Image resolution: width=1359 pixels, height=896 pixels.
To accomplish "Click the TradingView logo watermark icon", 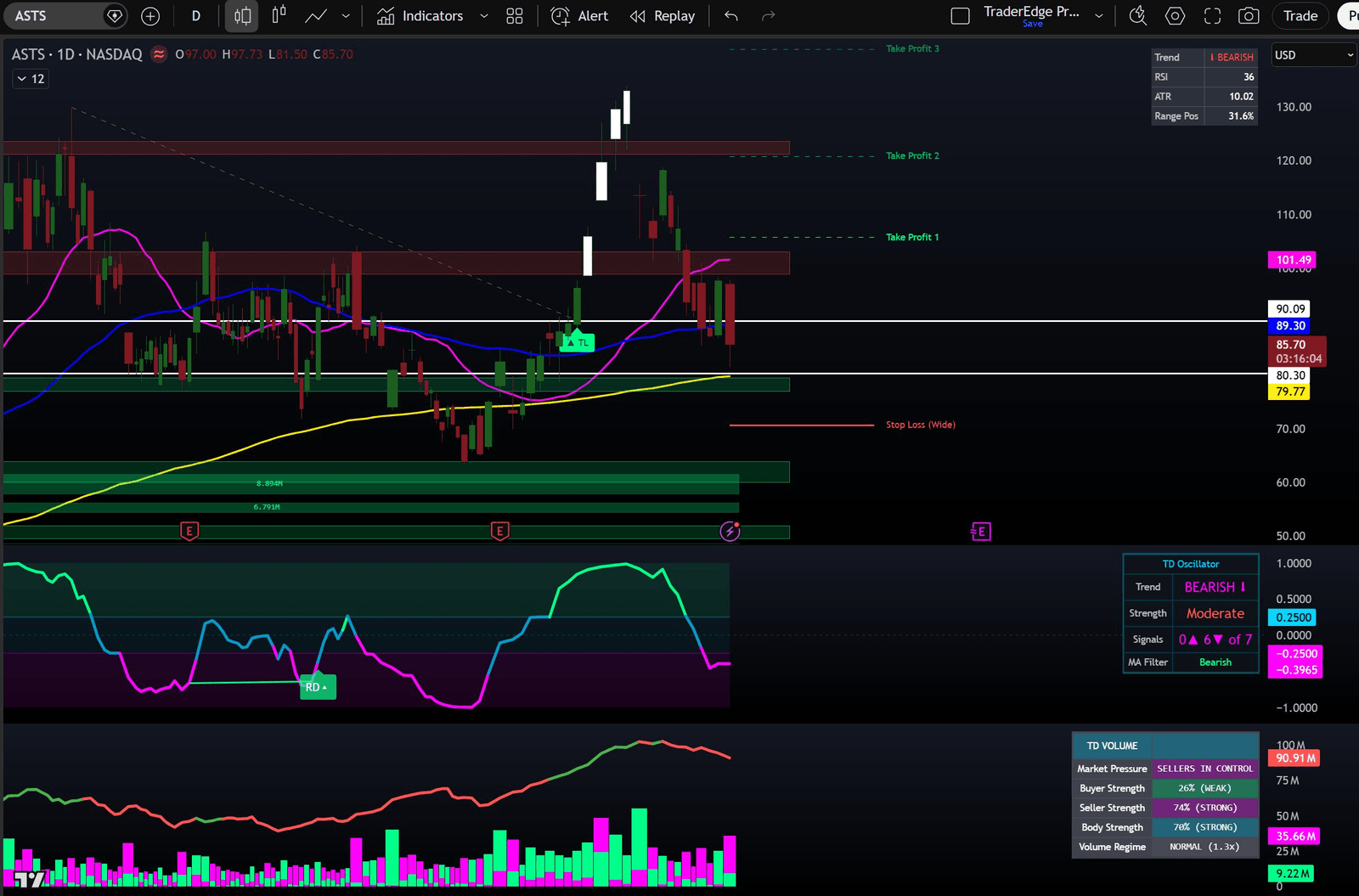I will pyautogui.click(x=30, y=879).
